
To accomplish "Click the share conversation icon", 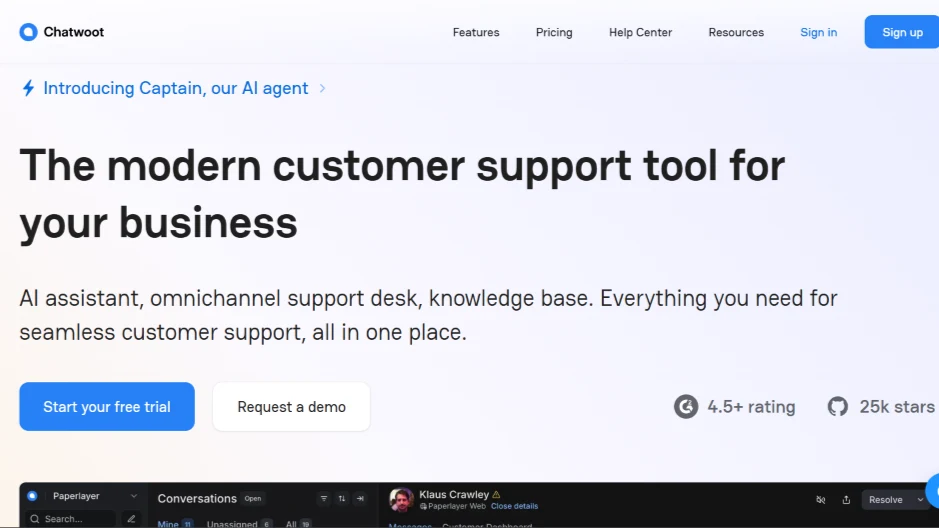I will pos(846,500).
